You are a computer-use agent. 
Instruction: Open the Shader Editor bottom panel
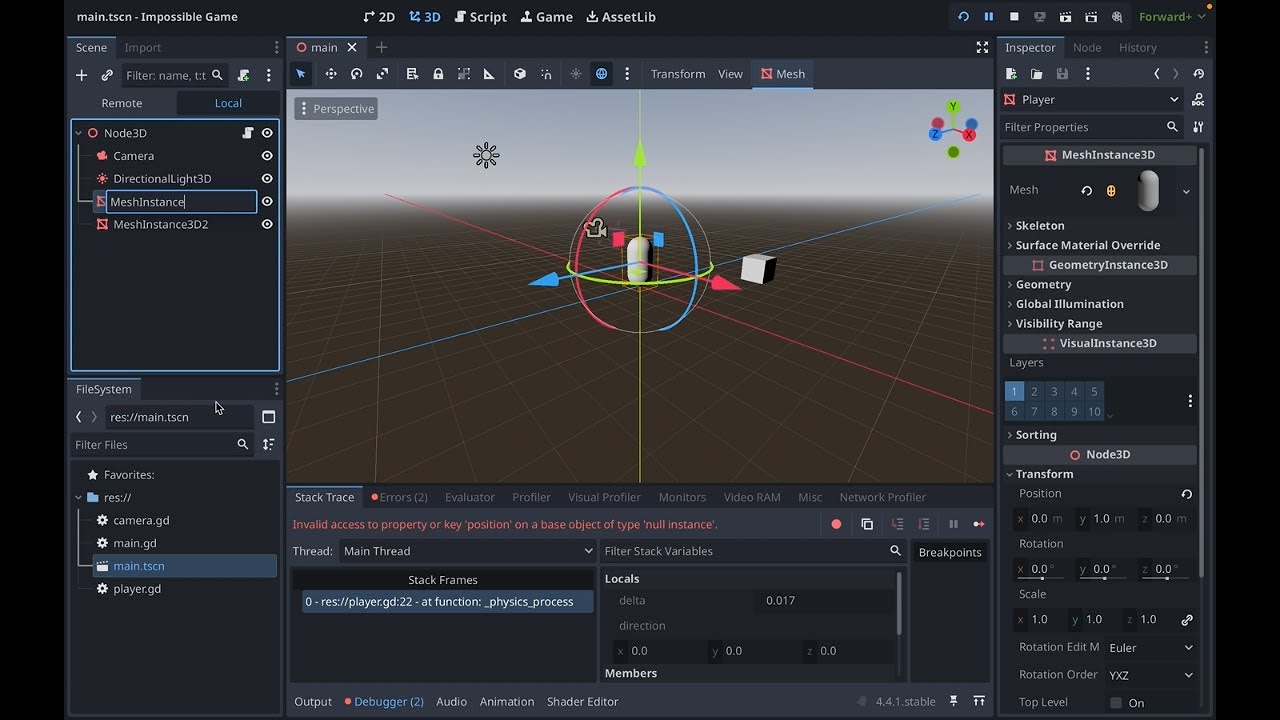[x=583, y=702]
